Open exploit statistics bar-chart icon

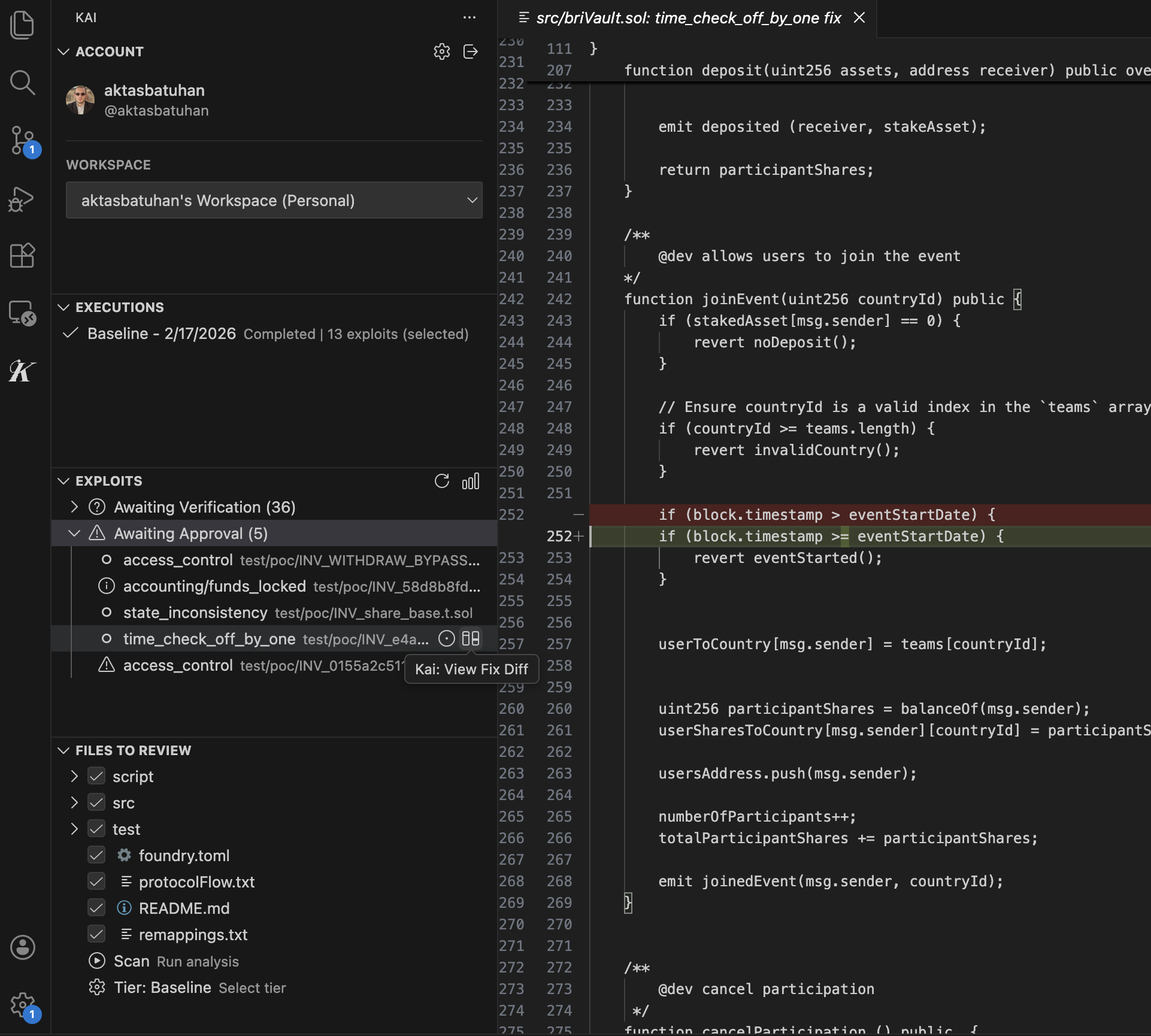click(x=471, y=481)
